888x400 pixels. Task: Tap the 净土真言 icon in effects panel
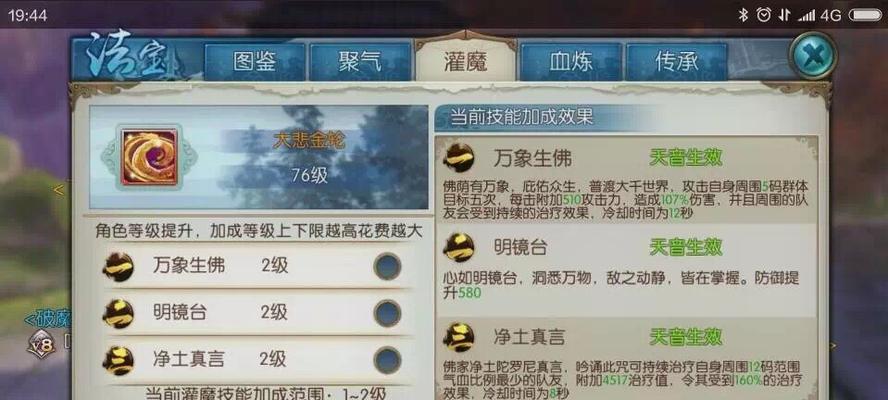click(x=459, y=338)
